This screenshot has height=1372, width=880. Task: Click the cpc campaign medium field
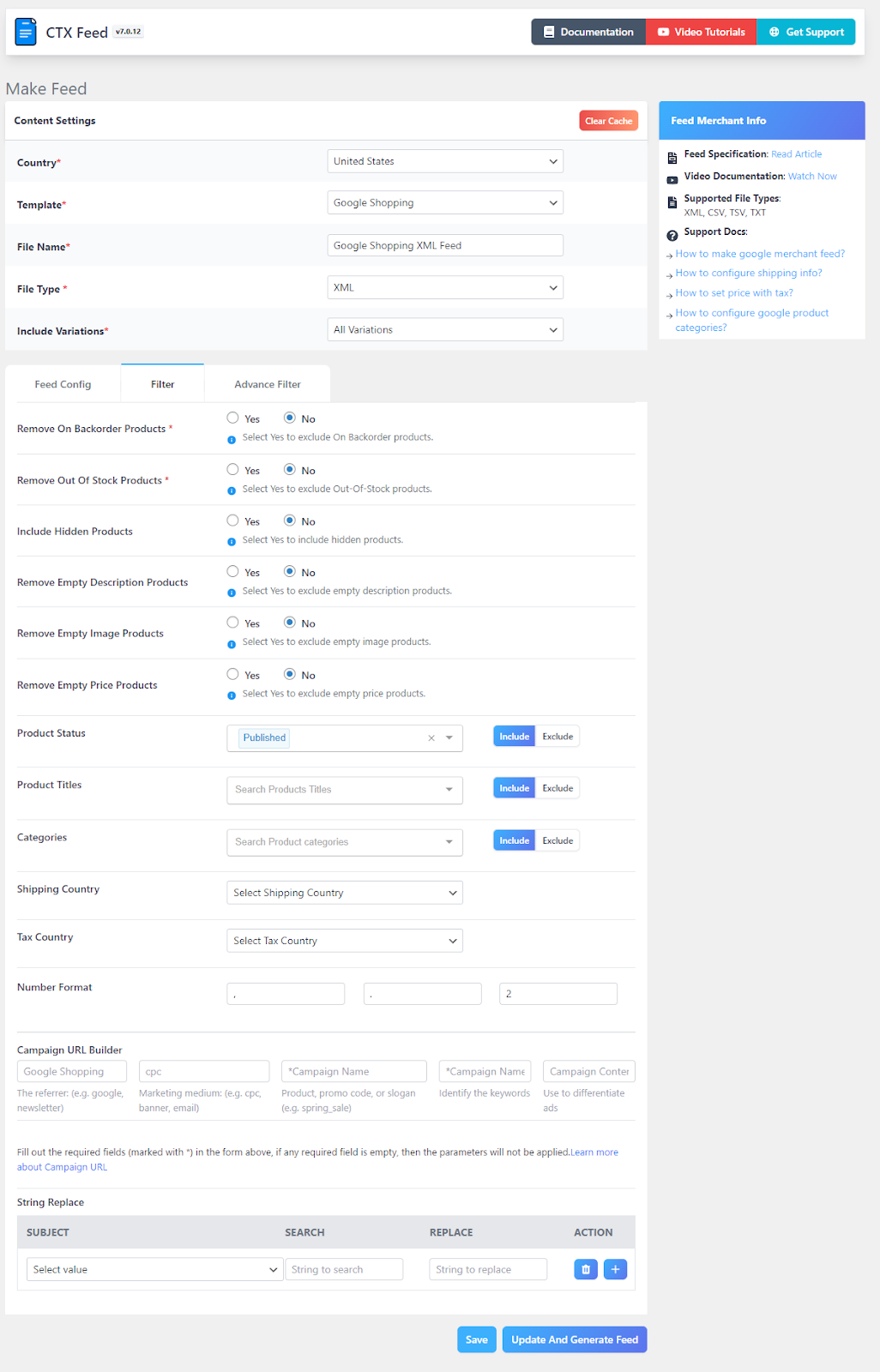point(204,1071)
